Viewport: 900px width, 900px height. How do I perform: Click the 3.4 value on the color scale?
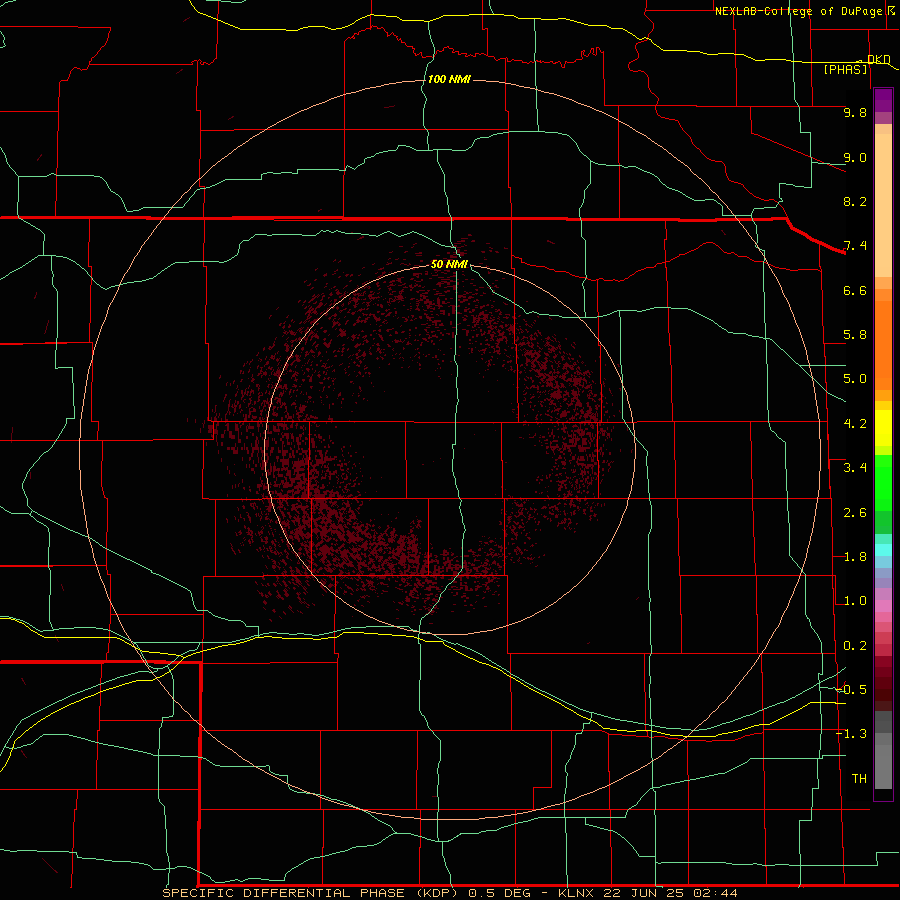coord(855,468)
